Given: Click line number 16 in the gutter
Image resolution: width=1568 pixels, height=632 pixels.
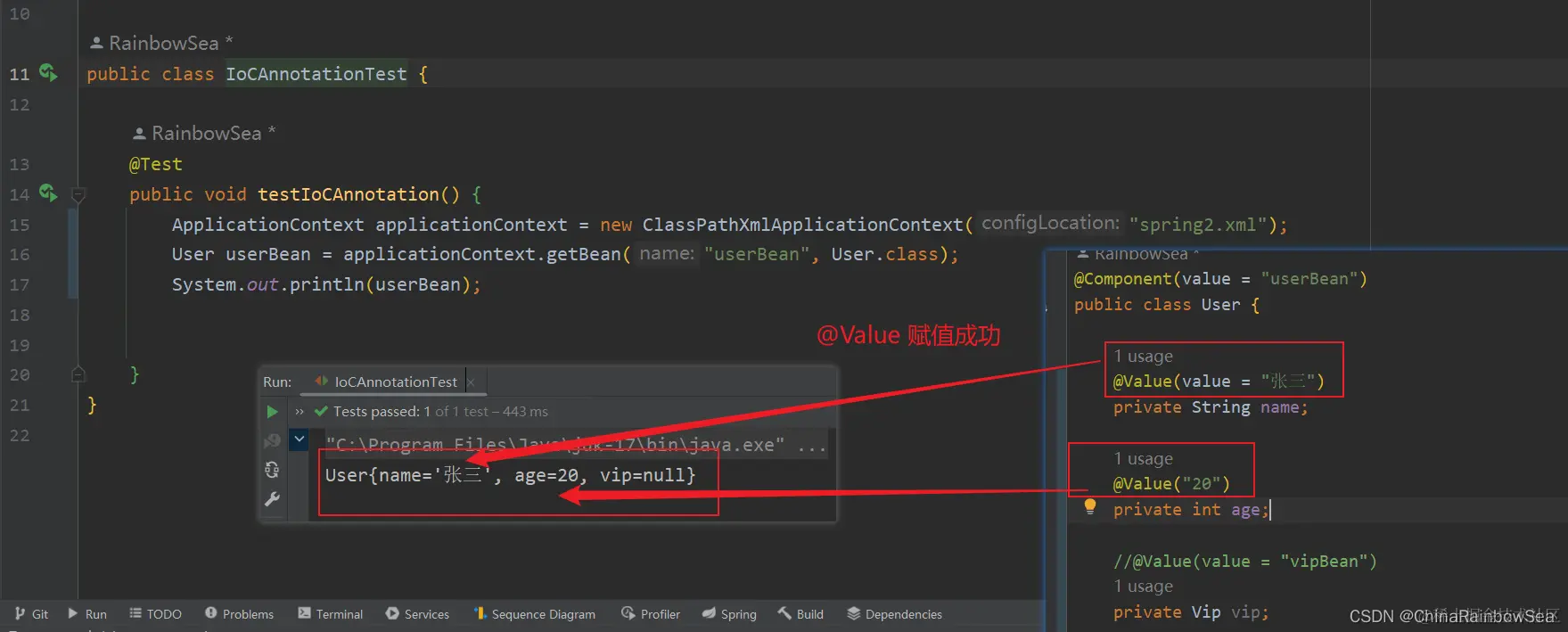Looking at the screenshot, I should pyautogui.click(x=20, y=255).
